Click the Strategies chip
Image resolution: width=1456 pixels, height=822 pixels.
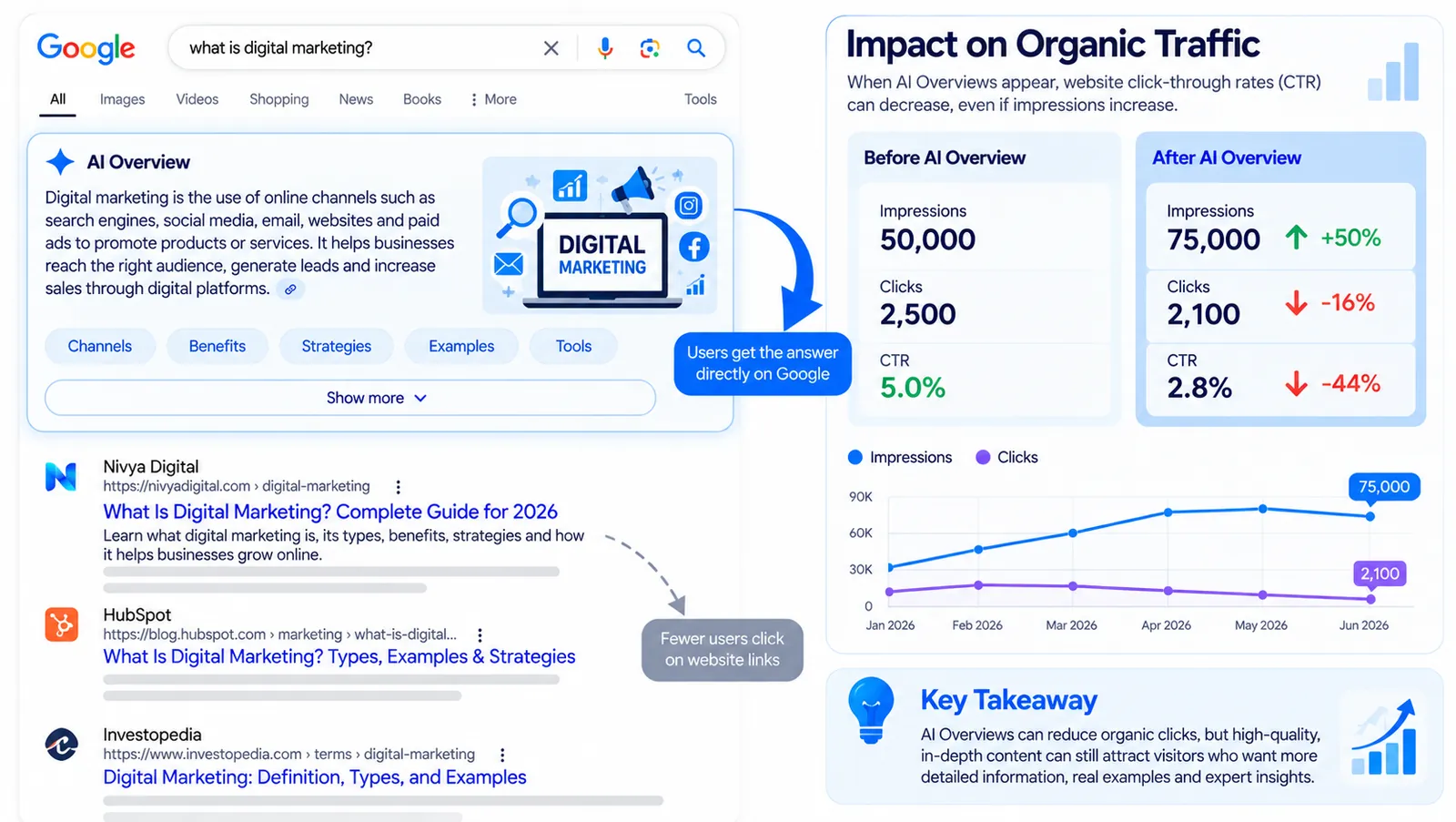pos(337,346)
